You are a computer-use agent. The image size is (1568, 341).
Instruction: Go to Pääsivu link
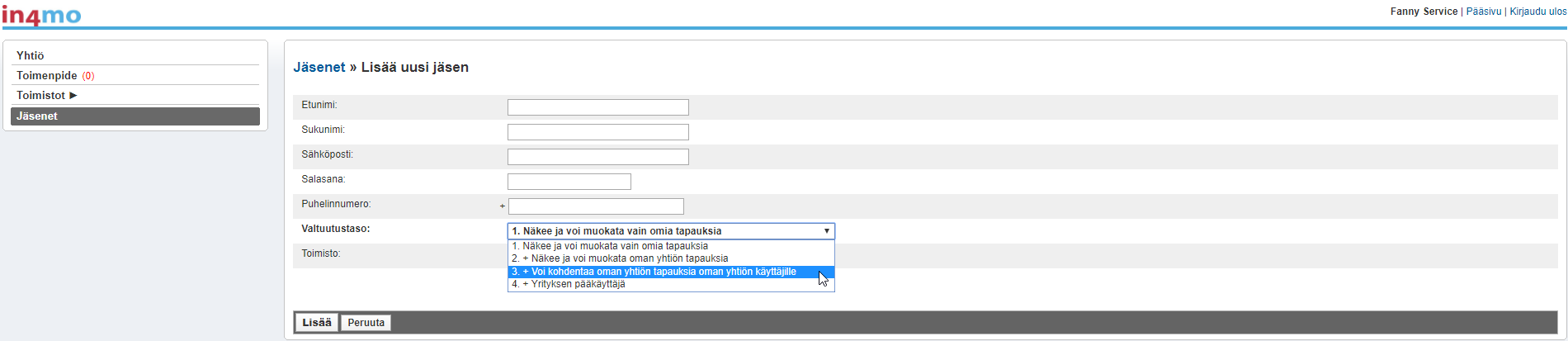click(1483, 12)
